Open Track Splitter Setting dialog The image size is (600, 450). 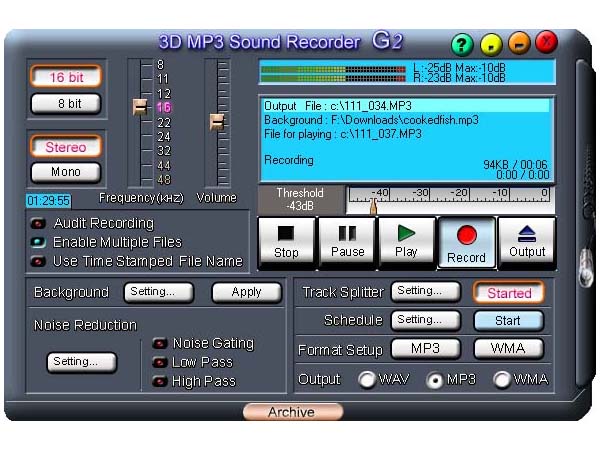coord(426,292)
